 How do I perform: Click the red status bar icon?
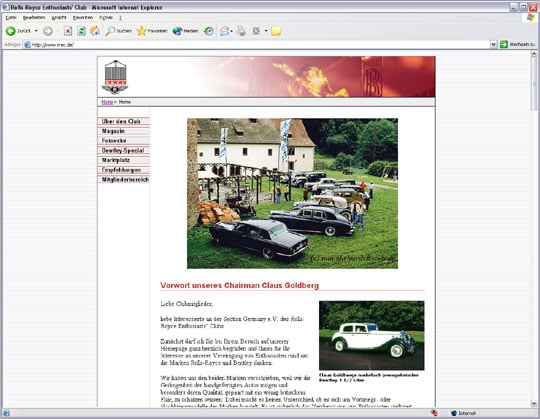click(x=434, y=413)
